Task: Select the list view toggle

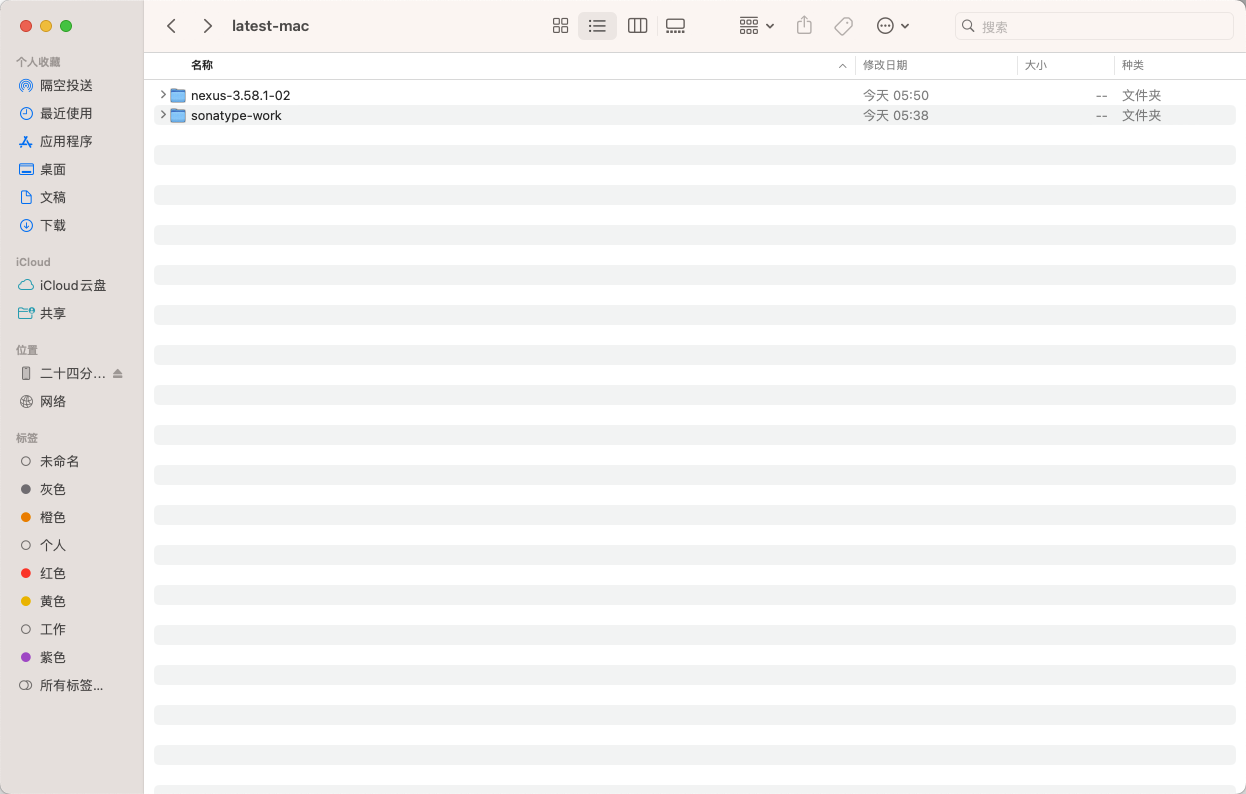Action: [x=597, y=26]
